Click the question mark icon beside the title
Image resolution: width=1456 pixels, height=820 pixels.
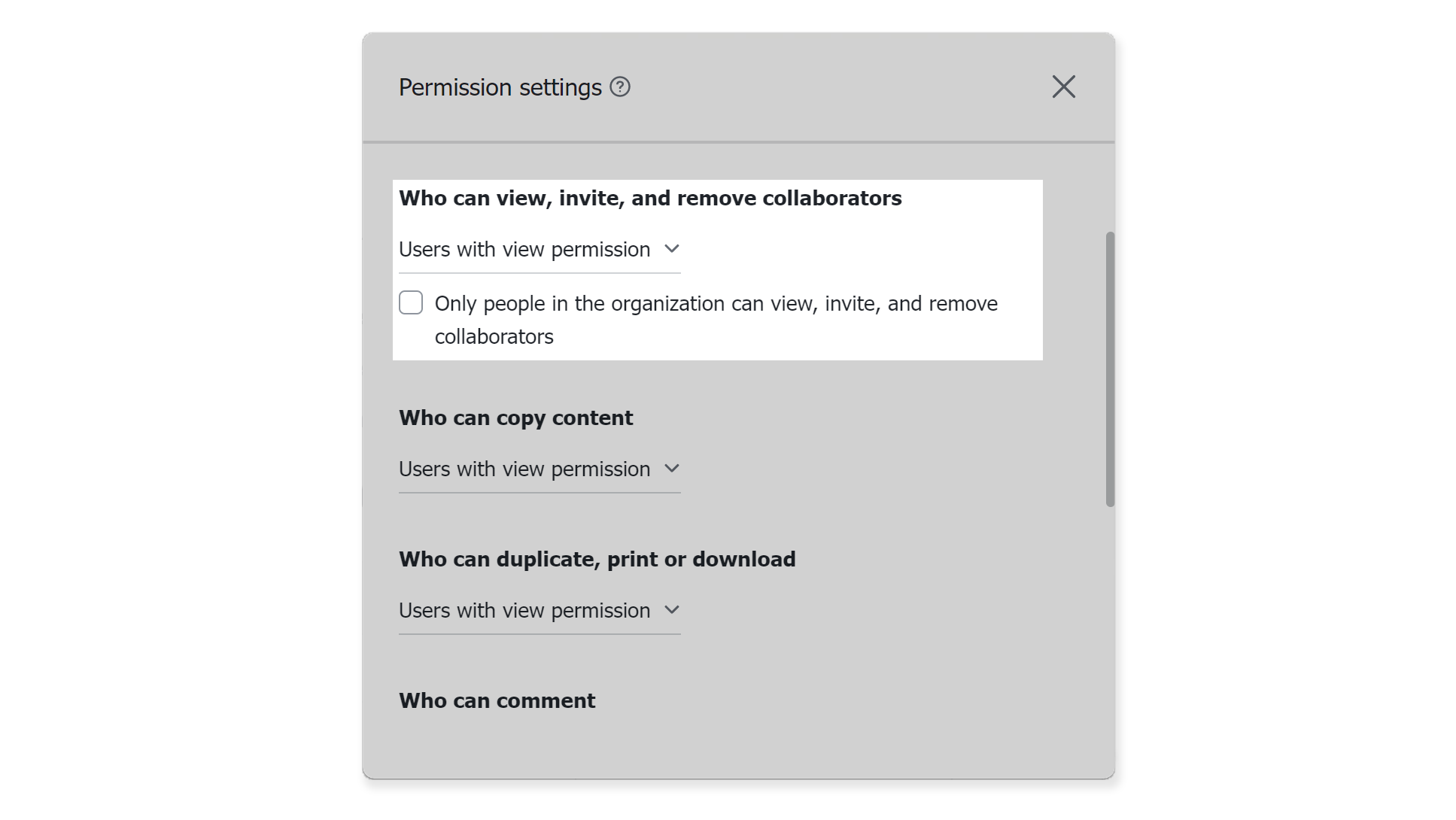click(x=619, y=88)
